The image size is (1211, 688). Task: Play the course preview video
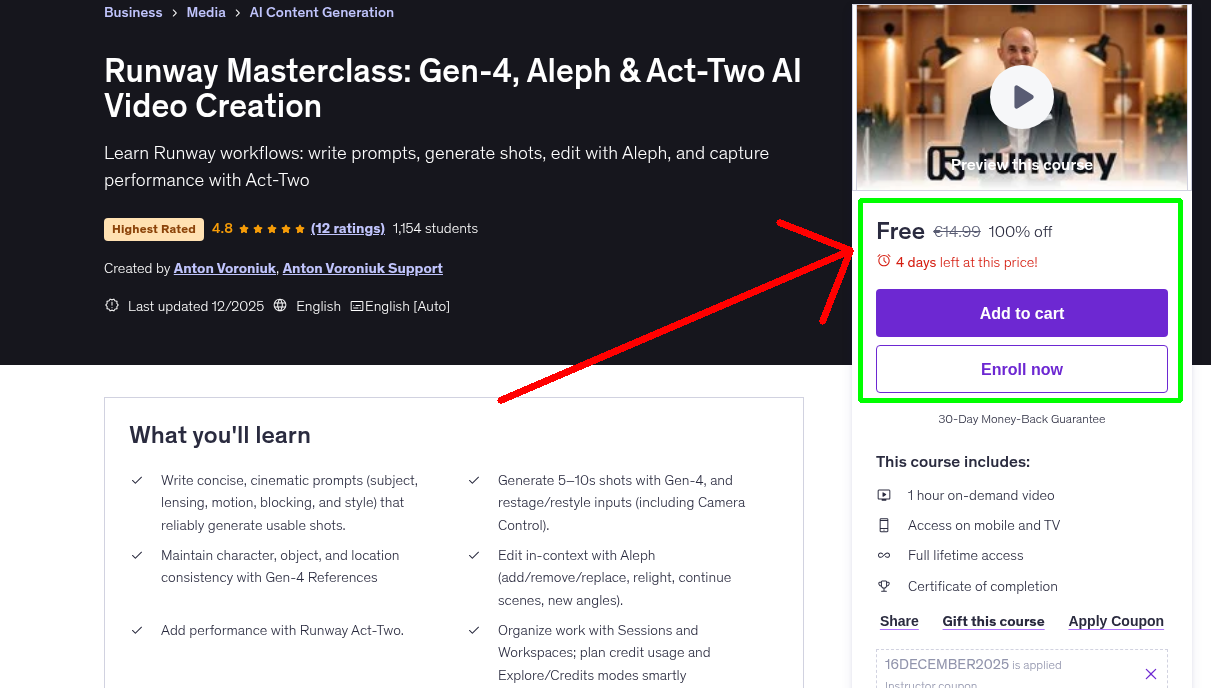[1021, 96]
